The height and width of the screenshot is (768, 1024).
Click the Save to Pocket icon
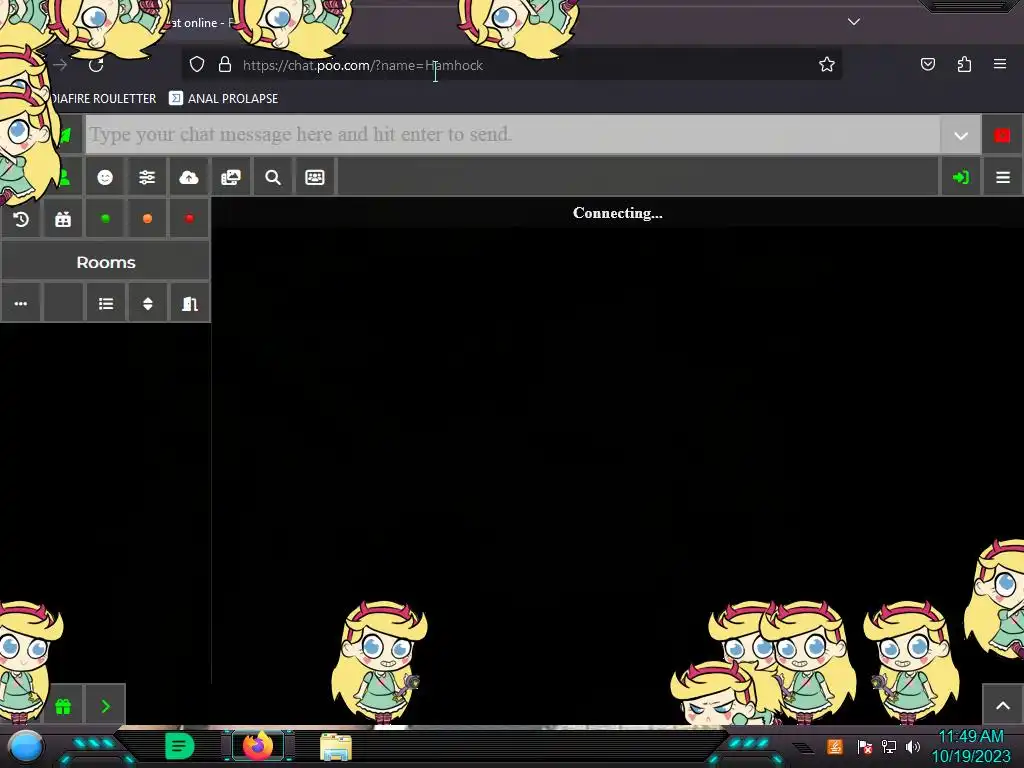pyautogui.click(x=927, y=64)
